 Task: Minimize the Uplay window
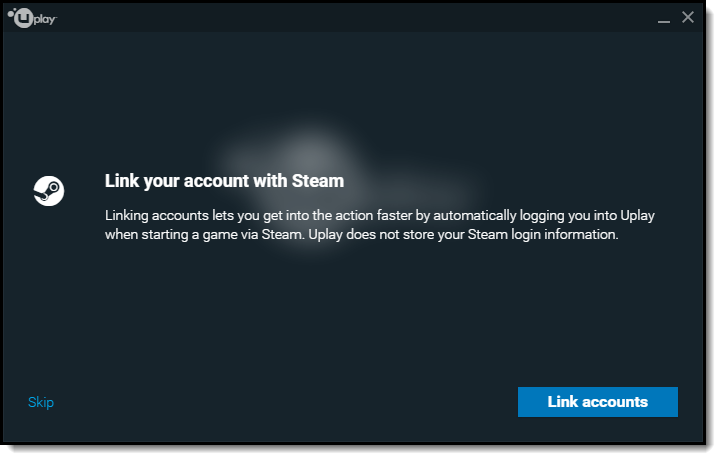tap(664, 19)
